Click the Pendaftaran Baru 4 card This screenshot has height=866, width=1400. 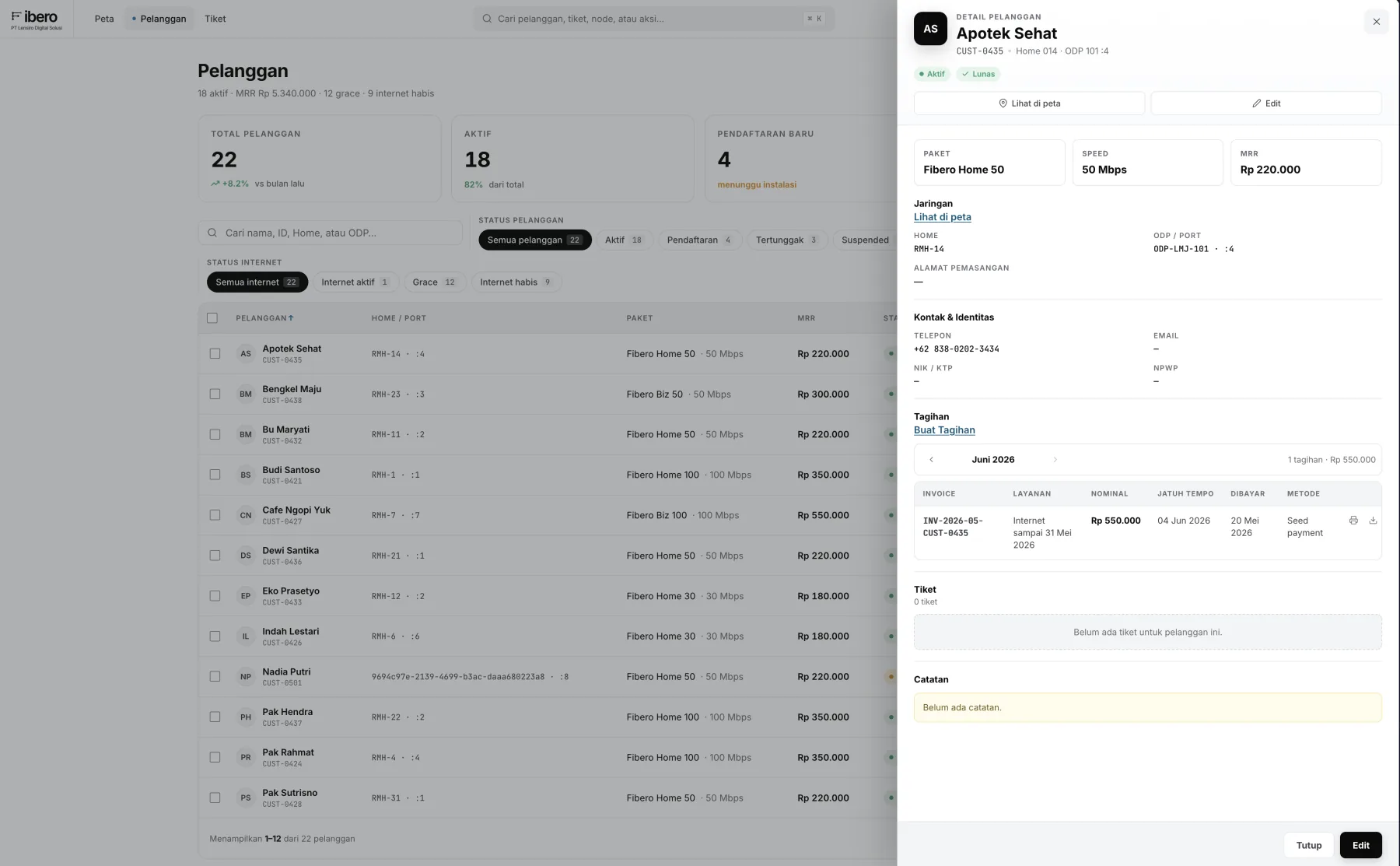pos(801,159)
